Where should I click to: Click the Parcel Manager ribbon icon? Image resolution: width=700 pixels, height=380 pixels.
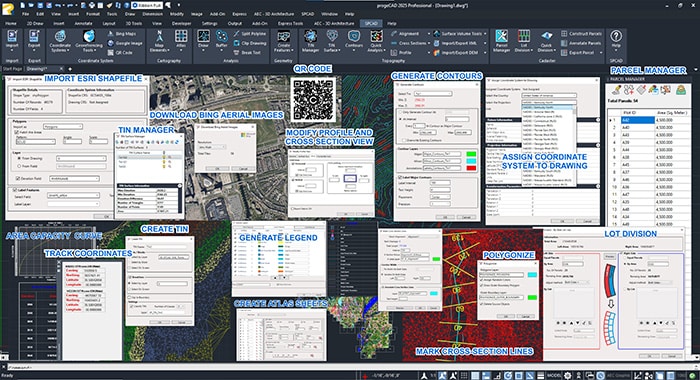(x=501, y=41)
